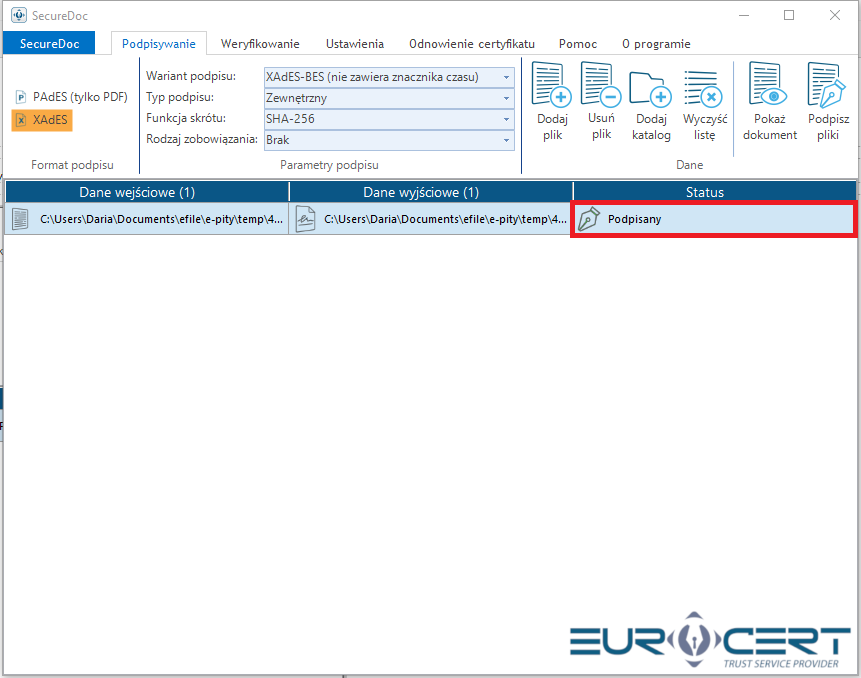
Task: Click the signed output file icon
Action: tap(305, 219)
